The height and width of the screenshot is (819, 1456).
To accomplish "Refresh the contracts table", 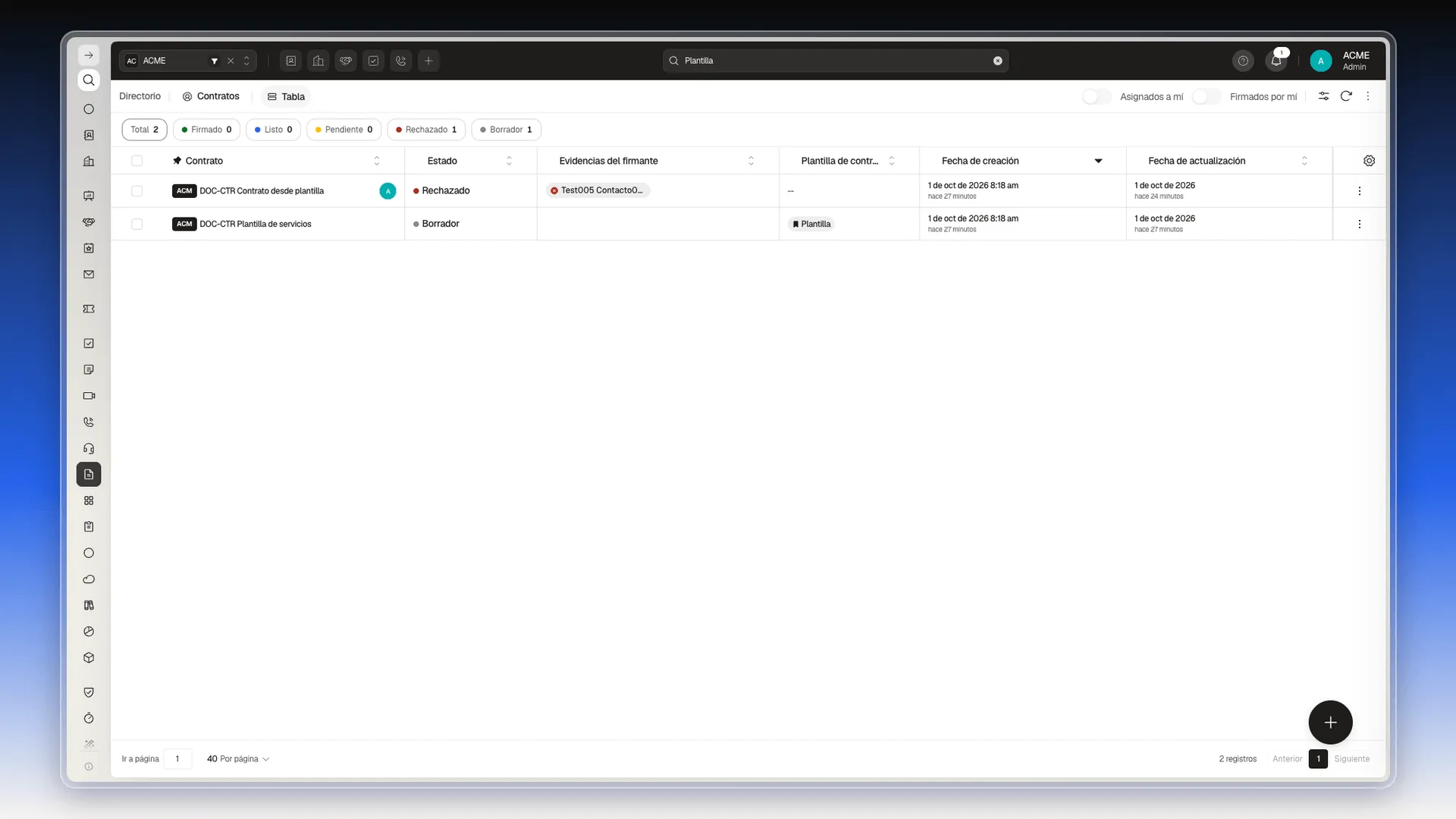I will click(x=1346, y=96).
